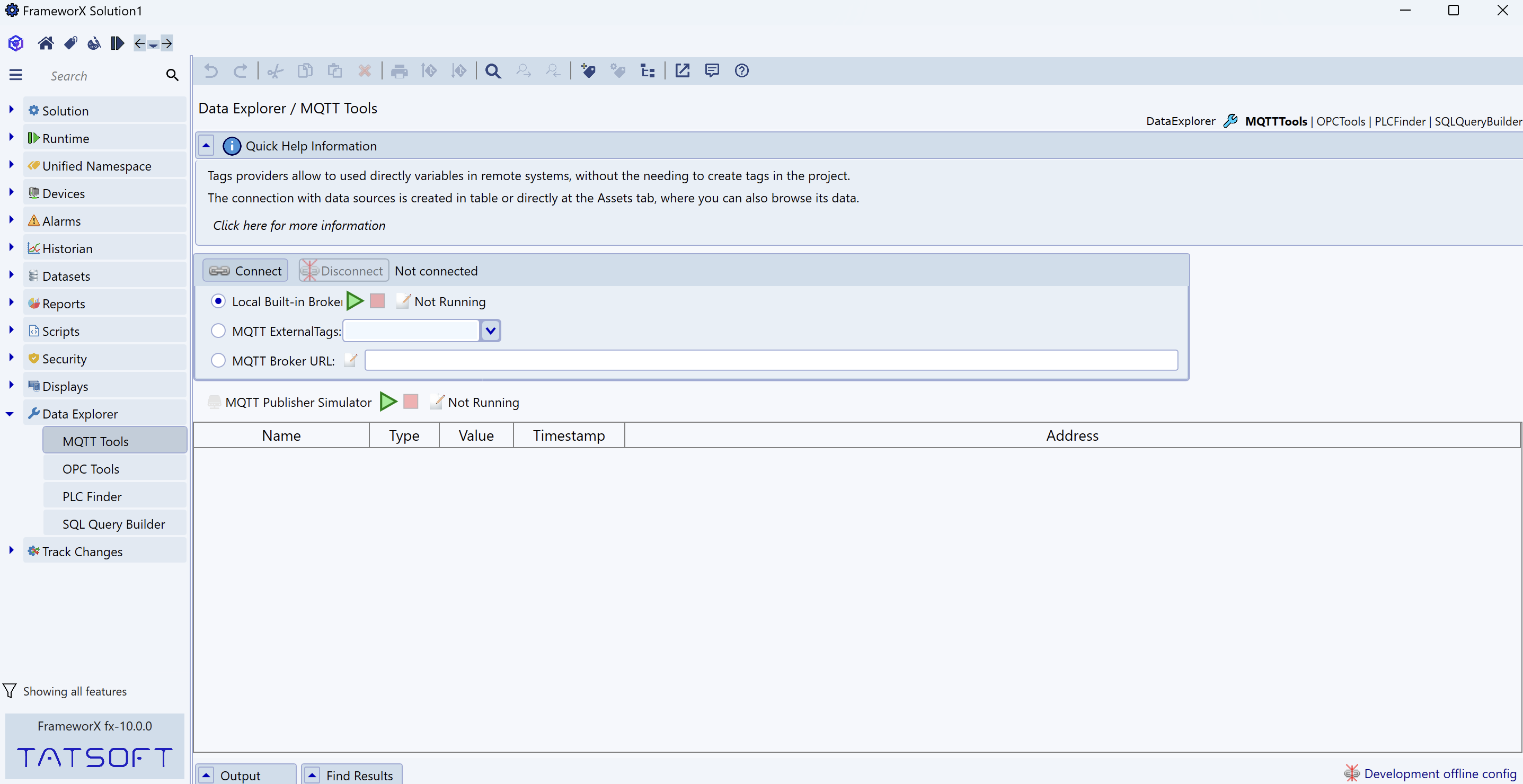Click the Redo toolbar icon
Image resolution: width=1523 pixels, height=784 pixels.
(241, 71)
